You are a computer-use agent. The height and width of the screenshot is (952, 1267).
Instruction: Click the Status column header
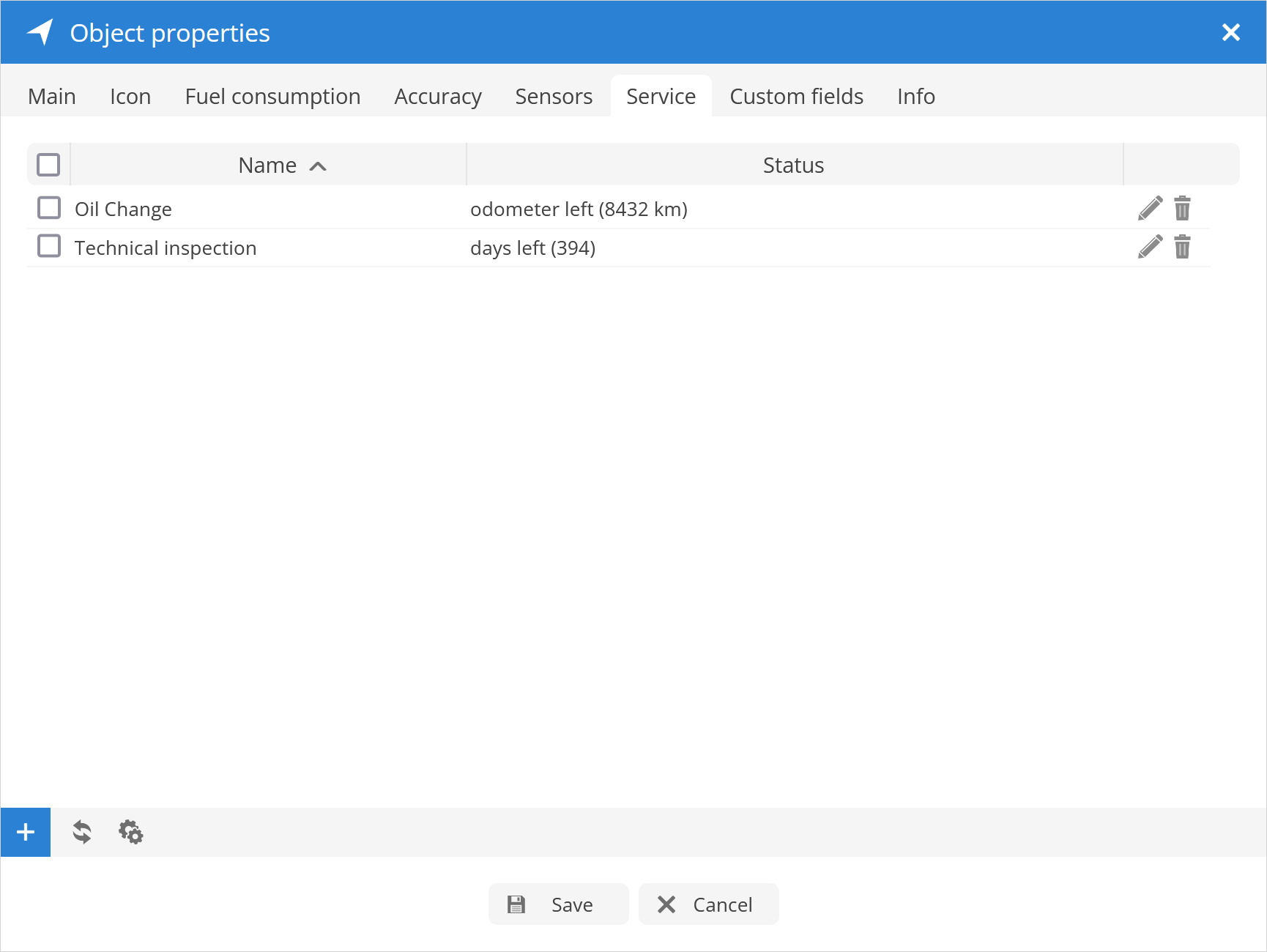[793, 165]
